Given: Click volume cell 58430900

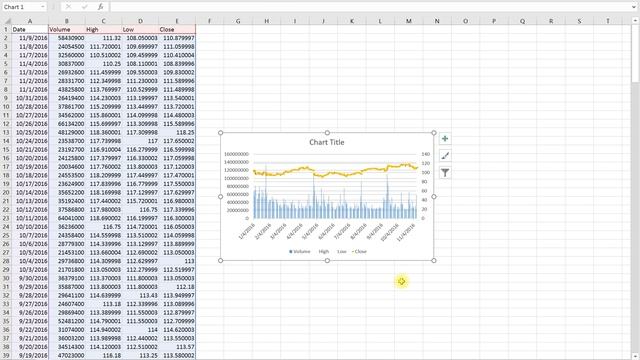Looking at the screenshot, I should click(x=67, y=38).
